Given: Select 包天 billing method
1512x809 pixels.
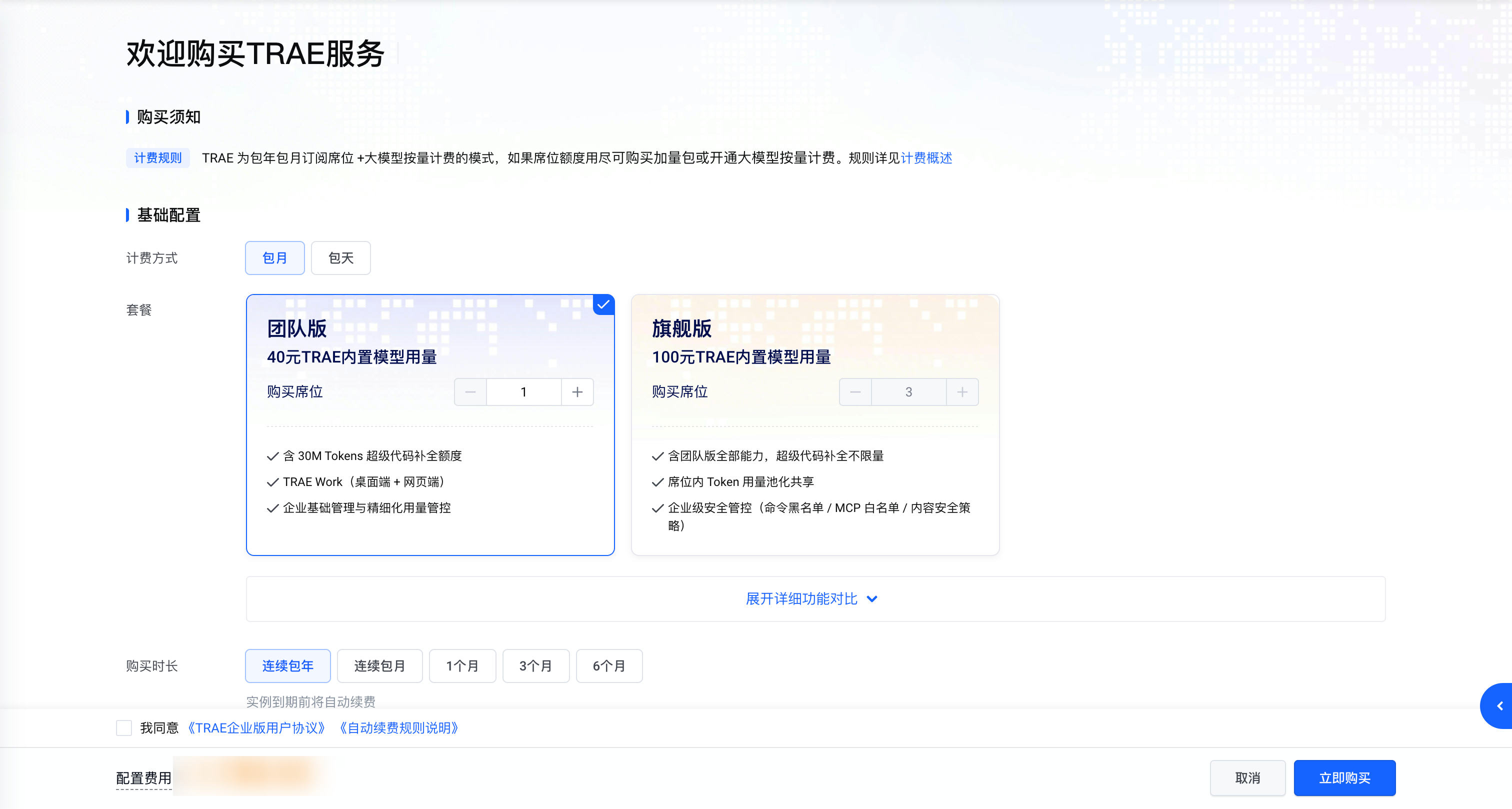Looking at the screenshot, I should (341, 257).
